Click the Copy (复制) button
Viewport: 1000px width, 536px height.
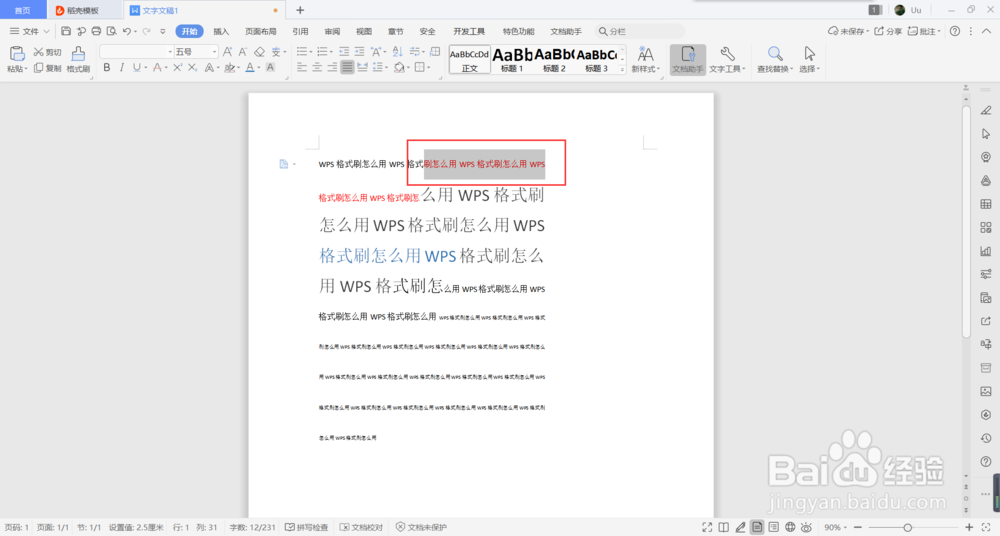(x=48, y=68)
